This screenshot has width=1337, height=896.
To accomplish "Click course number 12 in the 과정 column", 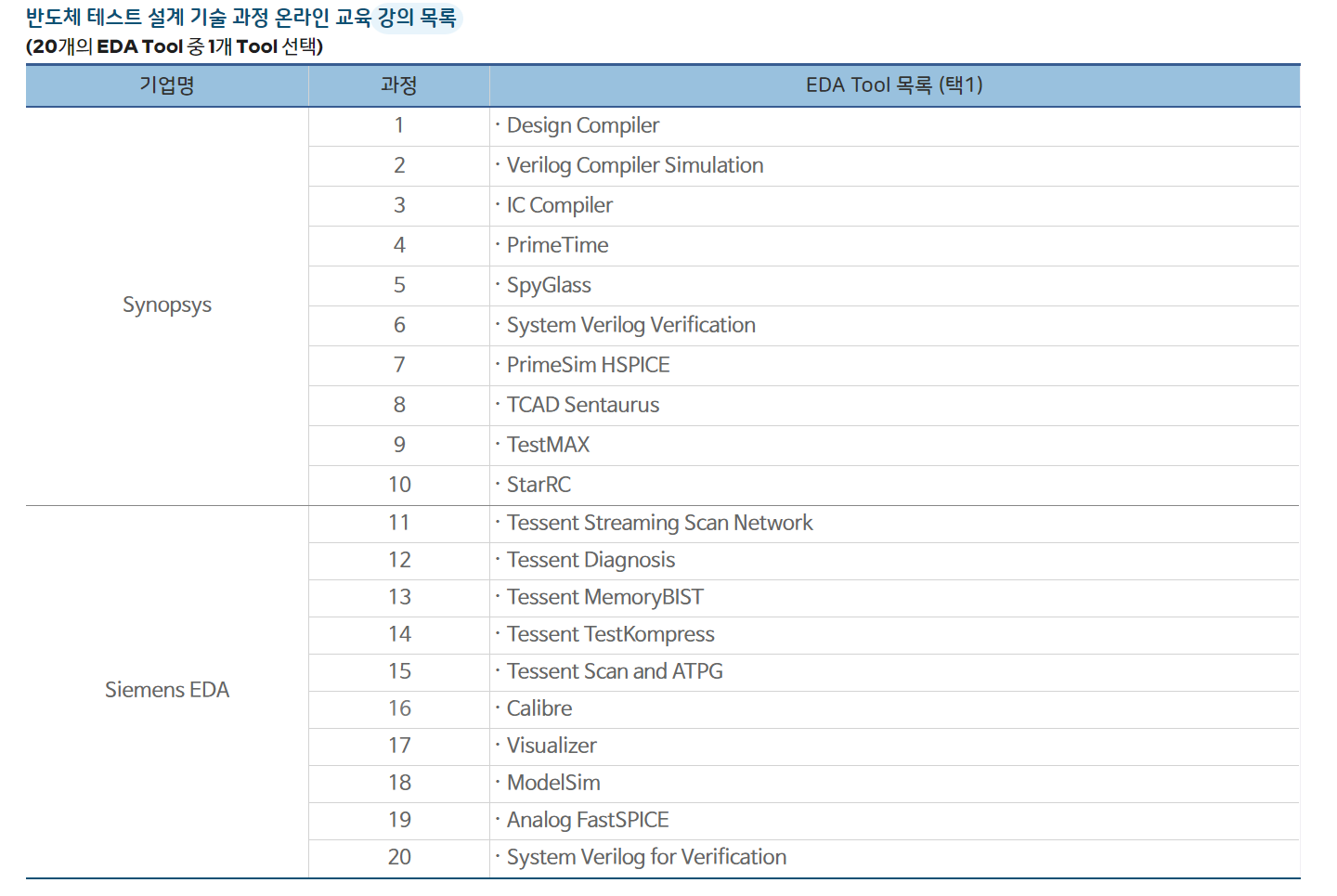I will pos(399,560).
